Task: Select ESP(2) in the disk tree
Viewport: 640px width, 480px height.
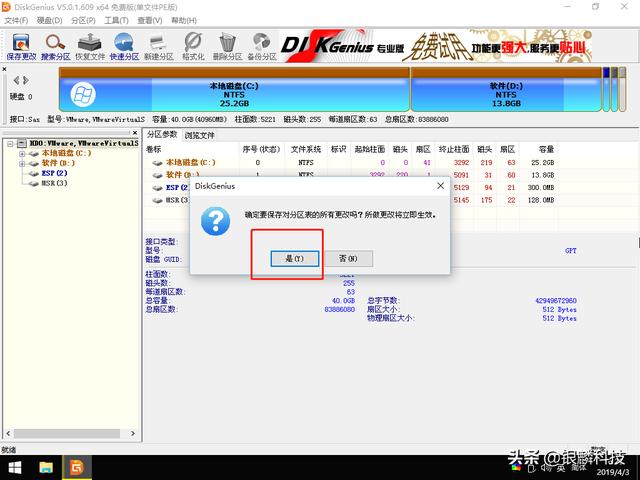Action: tap(54, 173)
